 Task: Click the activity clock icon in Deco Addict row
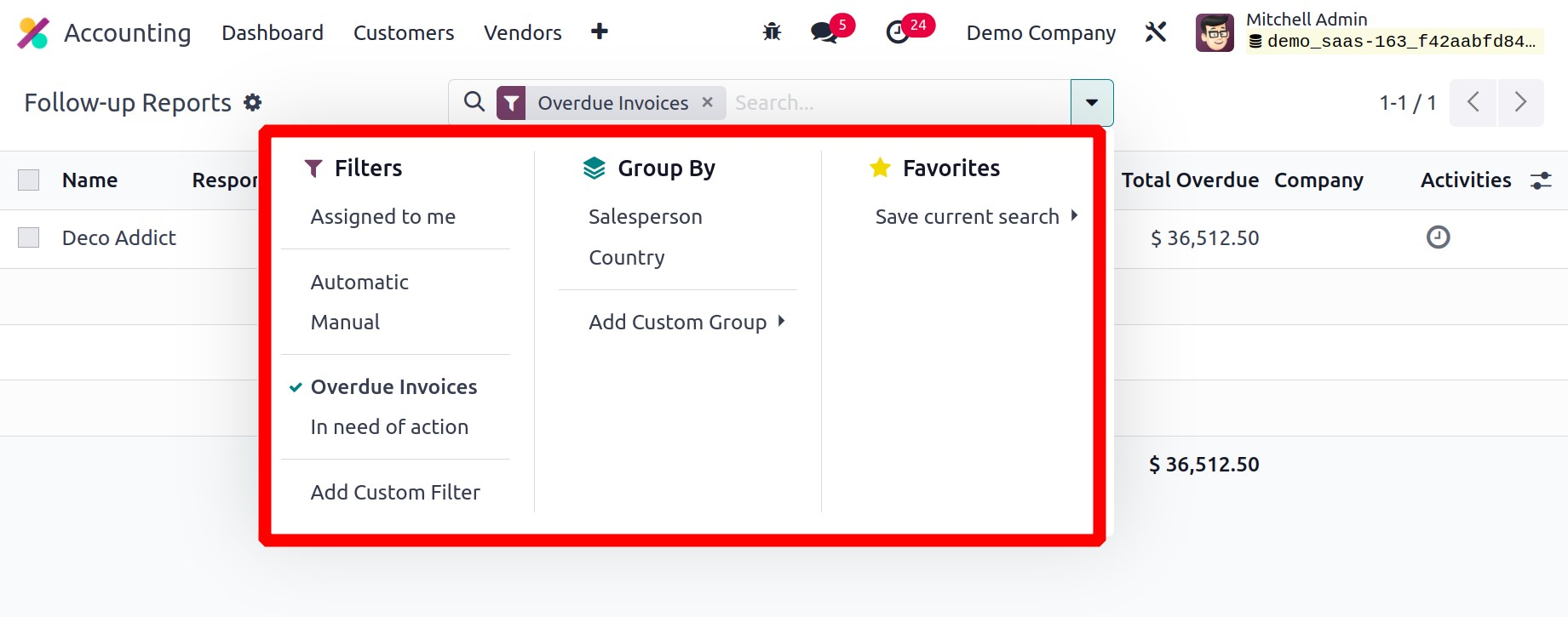(x=1438, y=237)
